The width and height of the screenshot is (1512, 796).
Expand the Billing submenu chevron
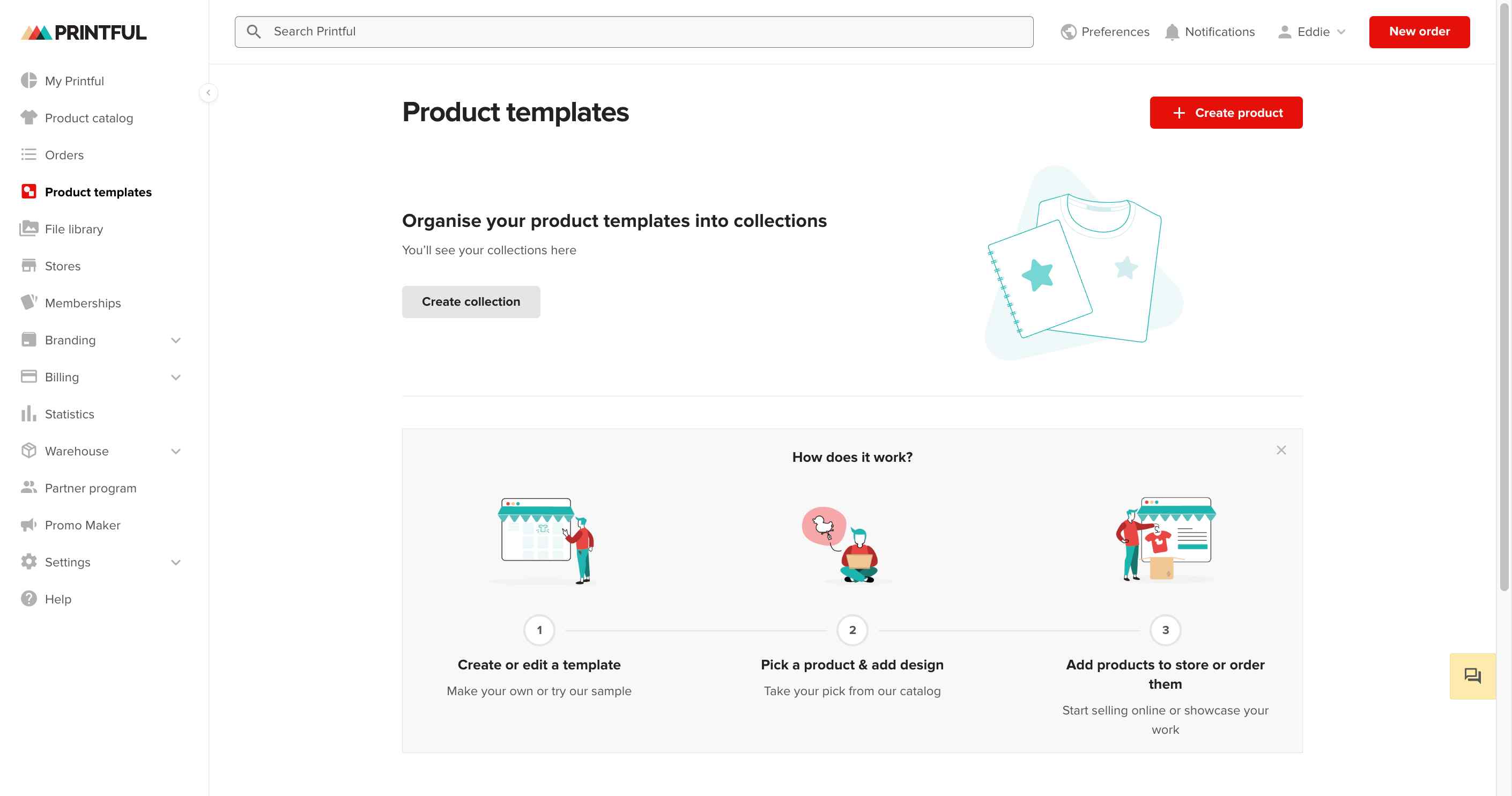[x=175, y=377]
